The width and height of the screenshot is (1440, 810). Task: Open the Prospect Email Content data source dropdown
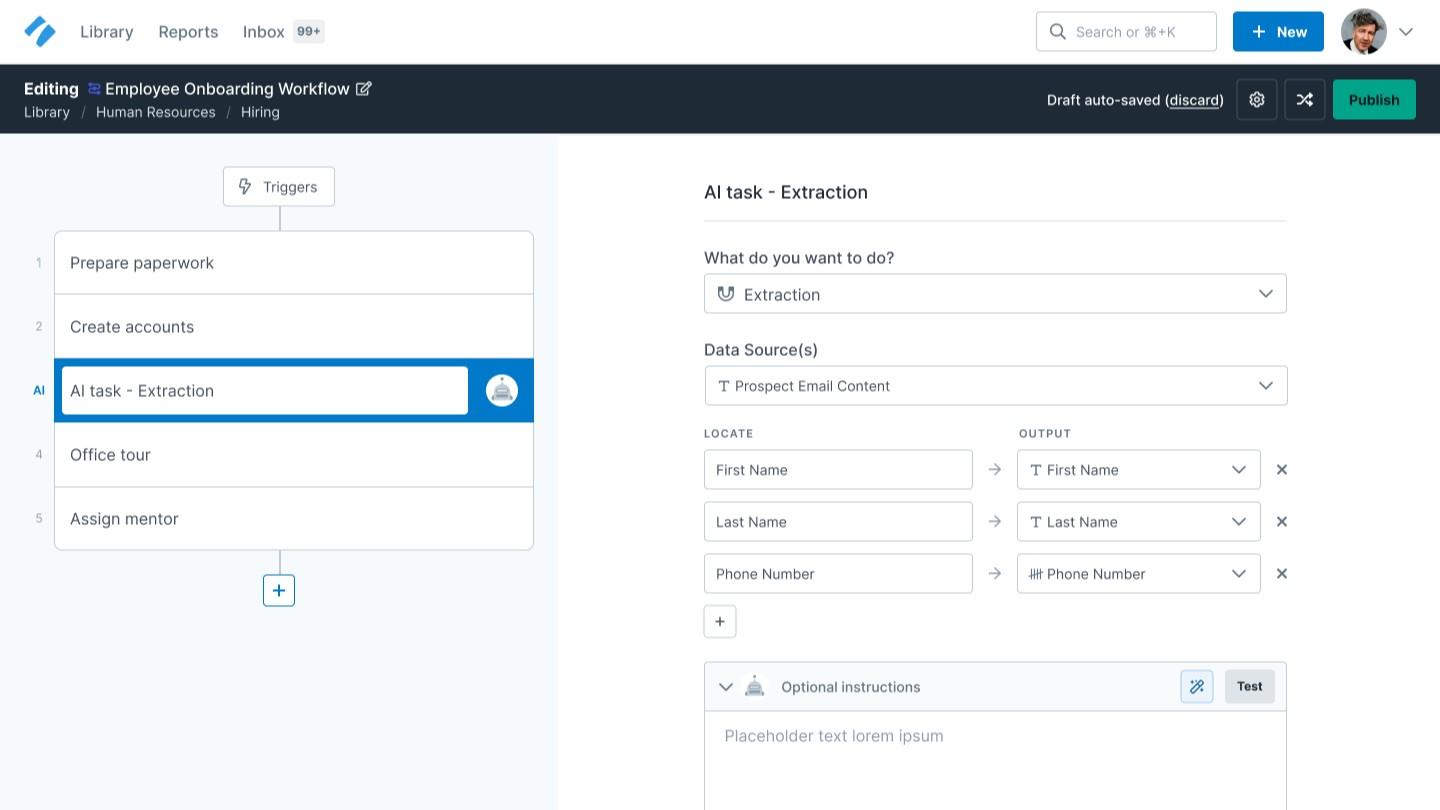995,386
